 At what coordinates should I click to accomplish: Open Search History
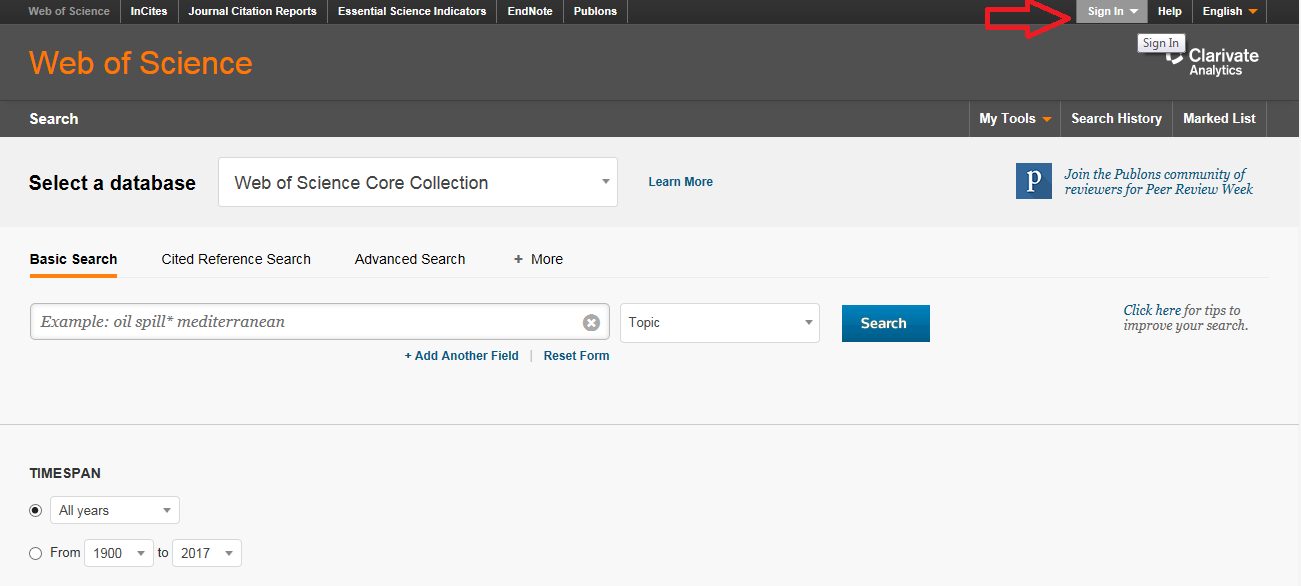[1116, 118]
